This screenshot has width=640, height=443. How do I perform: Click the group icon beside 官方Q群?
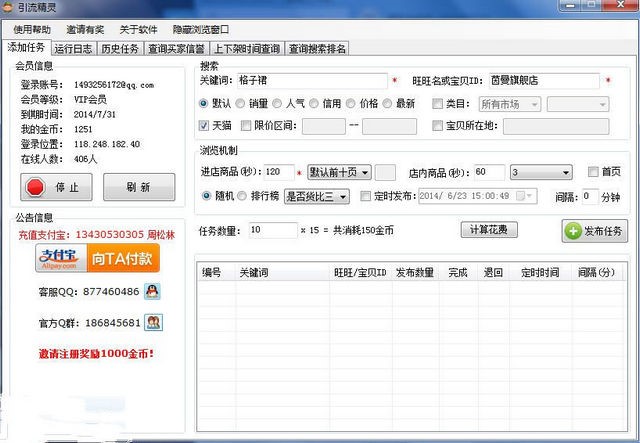pos(154,323)
